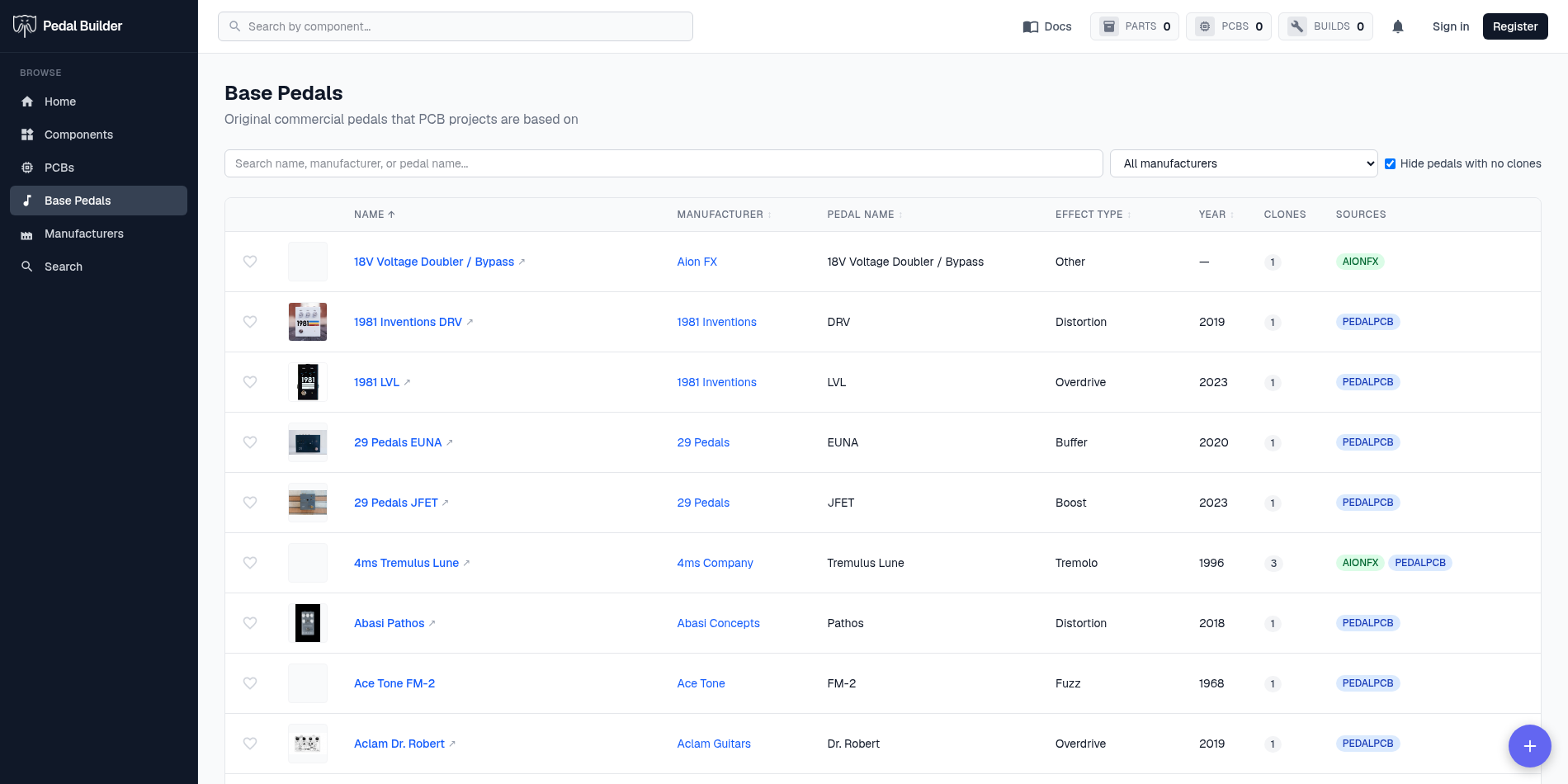Viewport: 1568px width, 784px height.
Task: Click the floating plus add button
Action: (1529, 746)
